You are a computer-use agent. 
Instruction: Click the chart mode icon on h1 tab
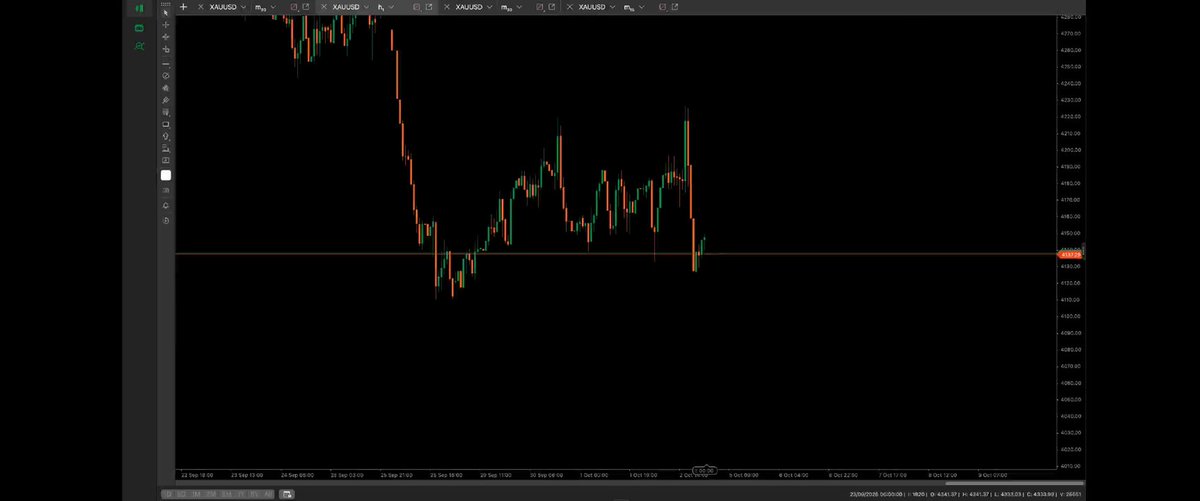pos(417,7)
